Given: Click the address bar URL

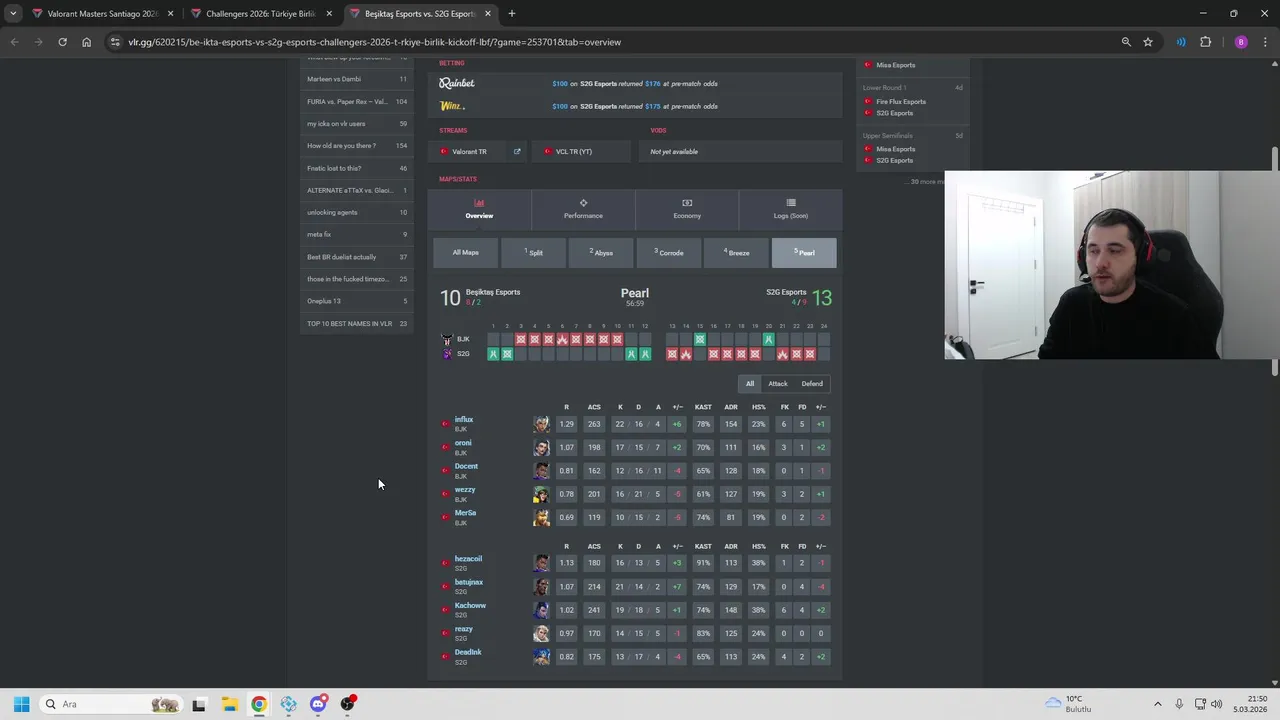Looking at the screenshot, I should click(374, 42).
